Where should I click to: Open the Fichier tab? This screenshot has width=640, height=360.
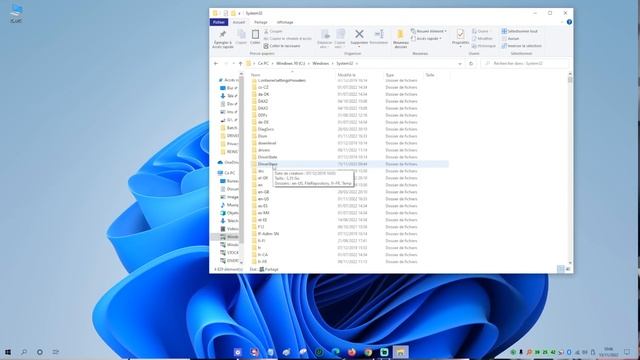pos(219,22)
